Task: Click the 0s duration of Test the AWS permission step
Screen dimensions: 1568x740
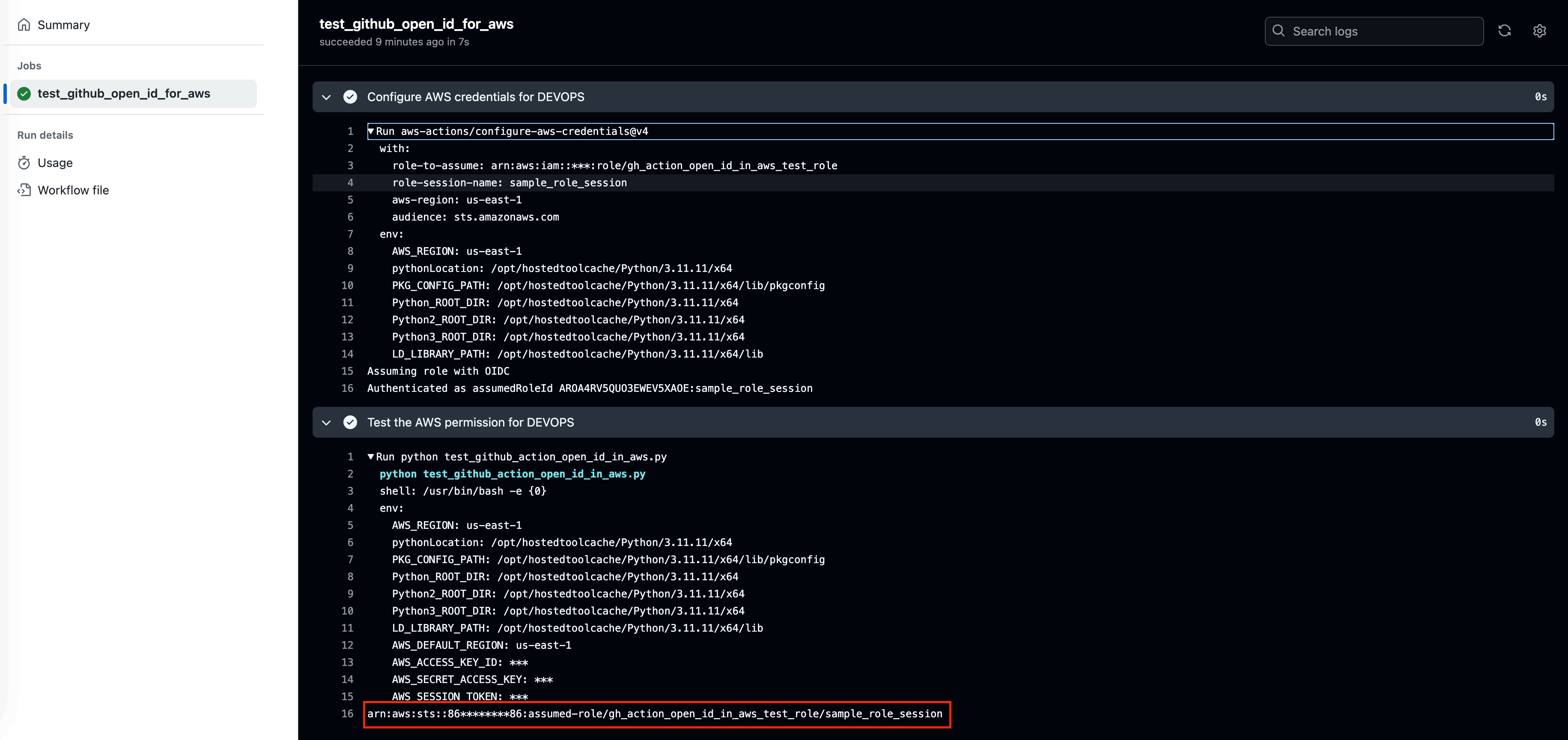Action: click(1541, 422)
